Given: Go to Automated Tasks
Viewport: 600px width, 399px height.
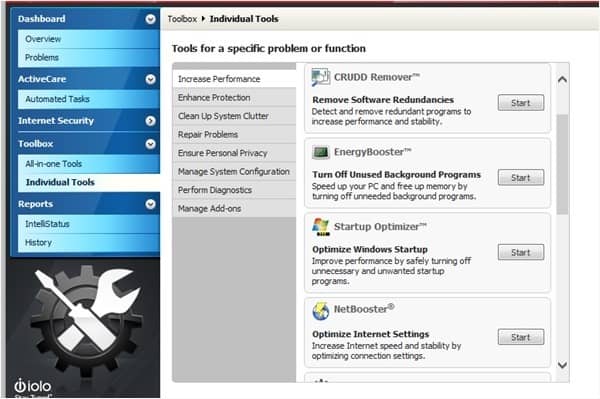Looking at the screenshot, I should pos(88,99).
